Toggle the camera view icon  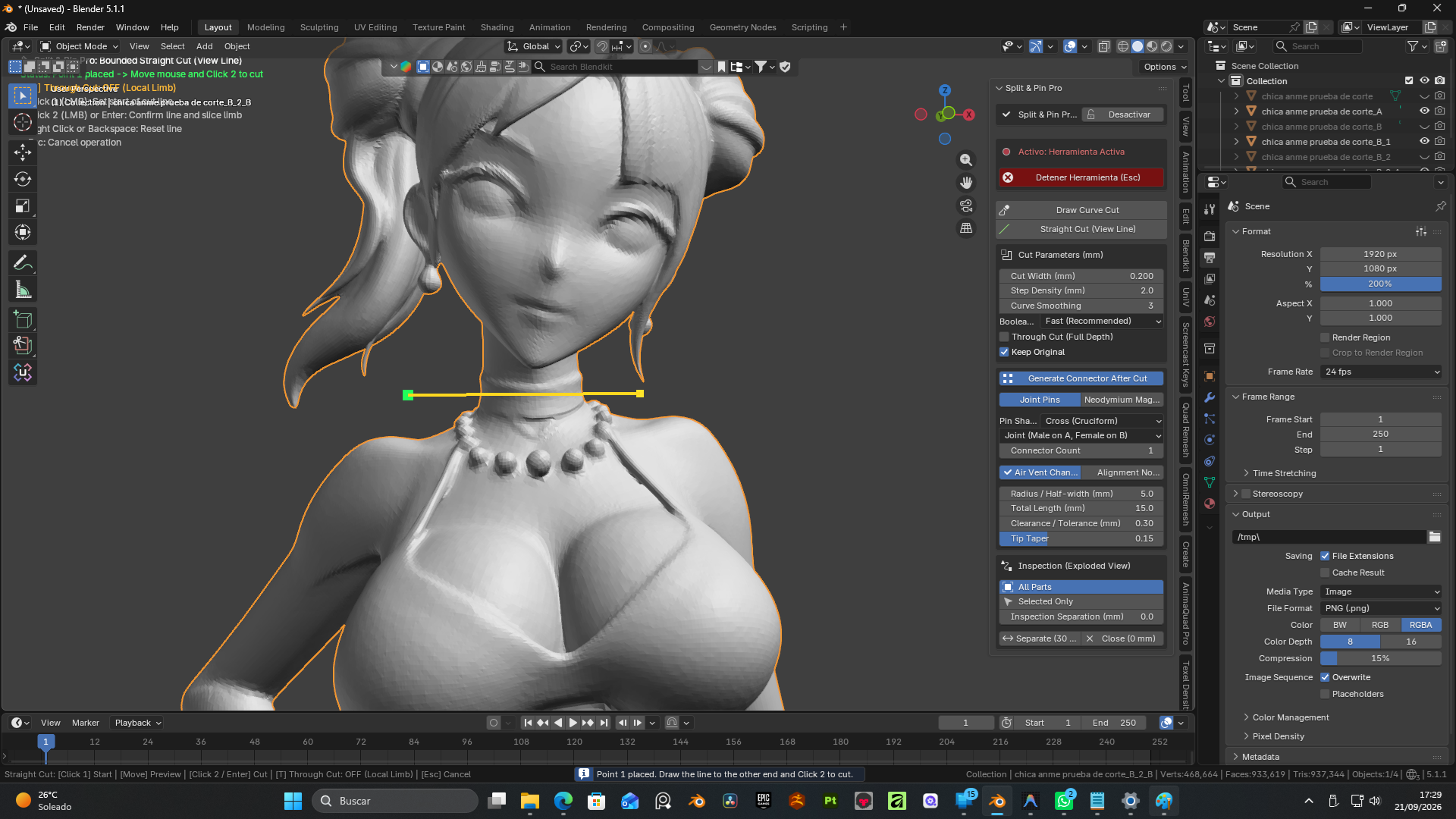click(x=966, y=206)
